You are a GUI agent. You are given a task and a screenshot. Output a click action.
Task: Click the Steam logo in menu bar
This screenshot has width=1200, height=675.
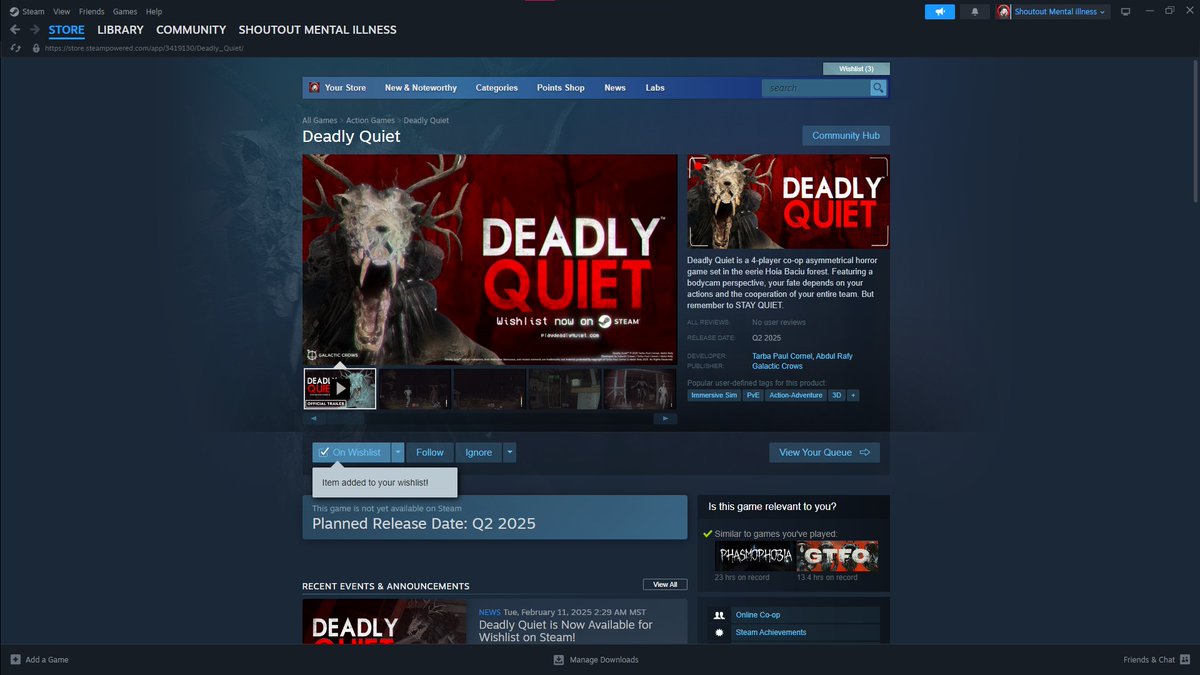click(13, 12)
